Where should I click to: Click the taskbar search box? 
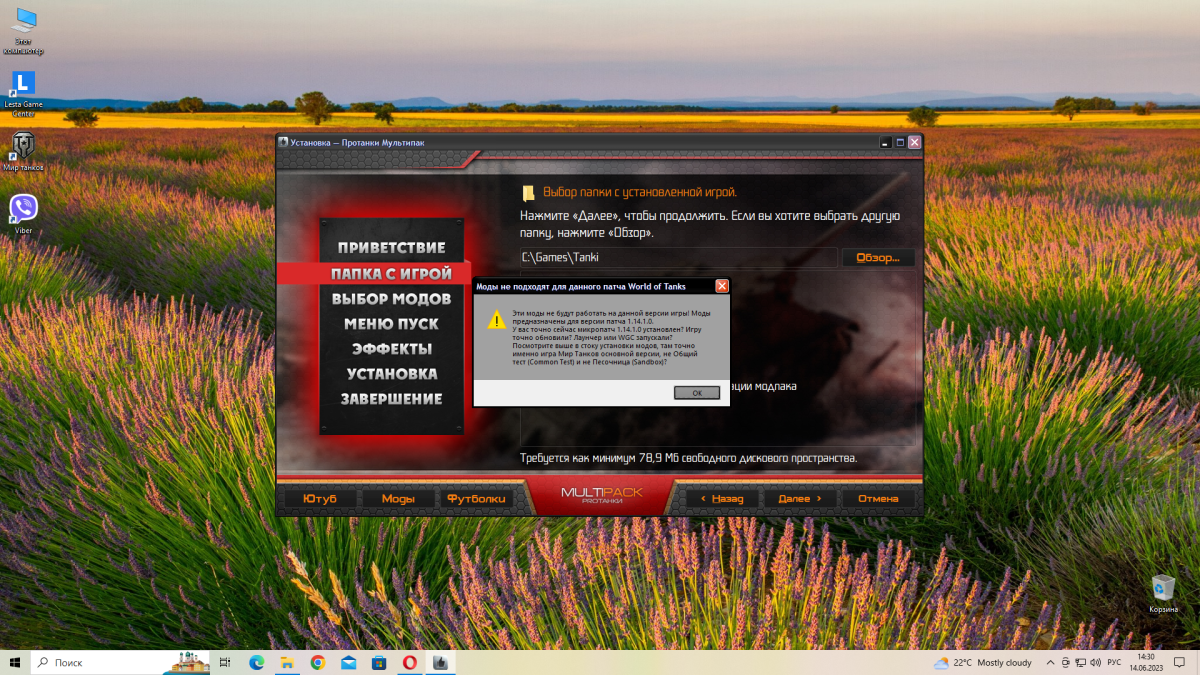121,662
